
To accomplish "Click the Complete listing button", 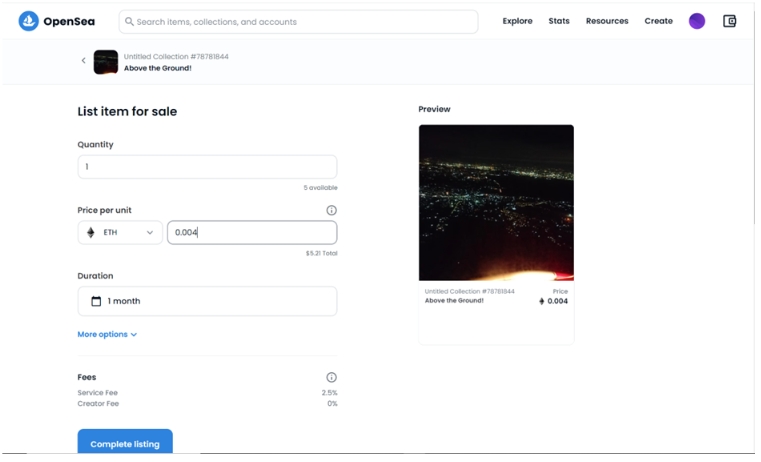I will 125,442.
